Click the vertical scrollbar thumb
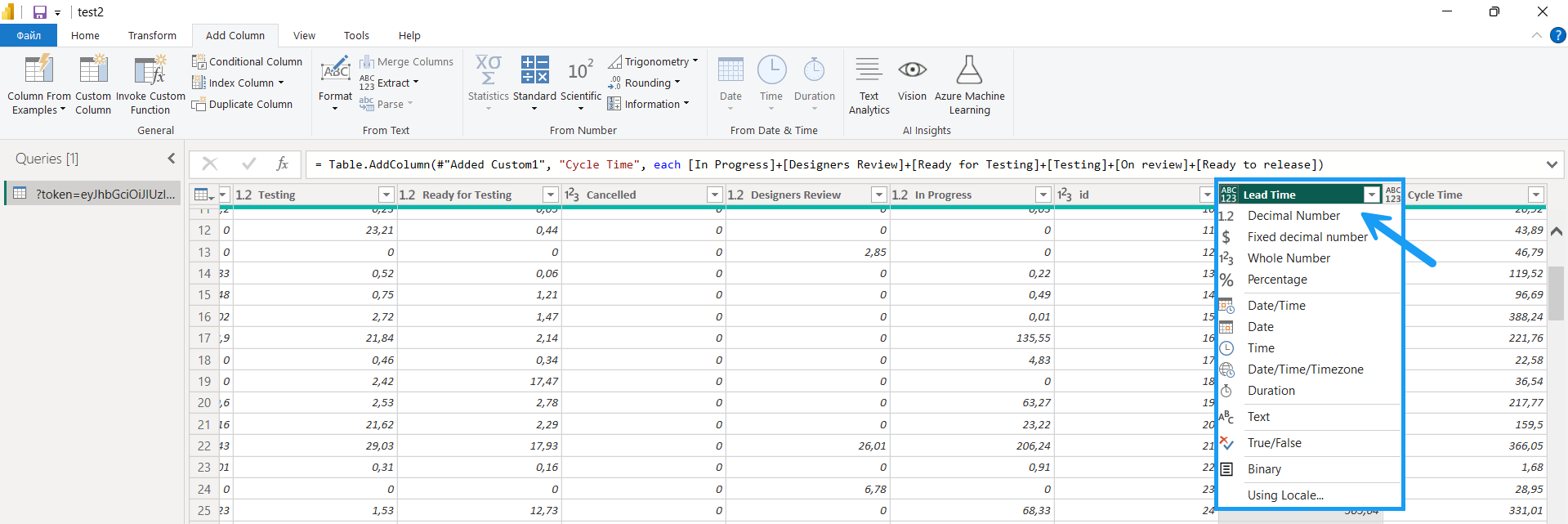1568x524 pixels. pos(1557,293)
